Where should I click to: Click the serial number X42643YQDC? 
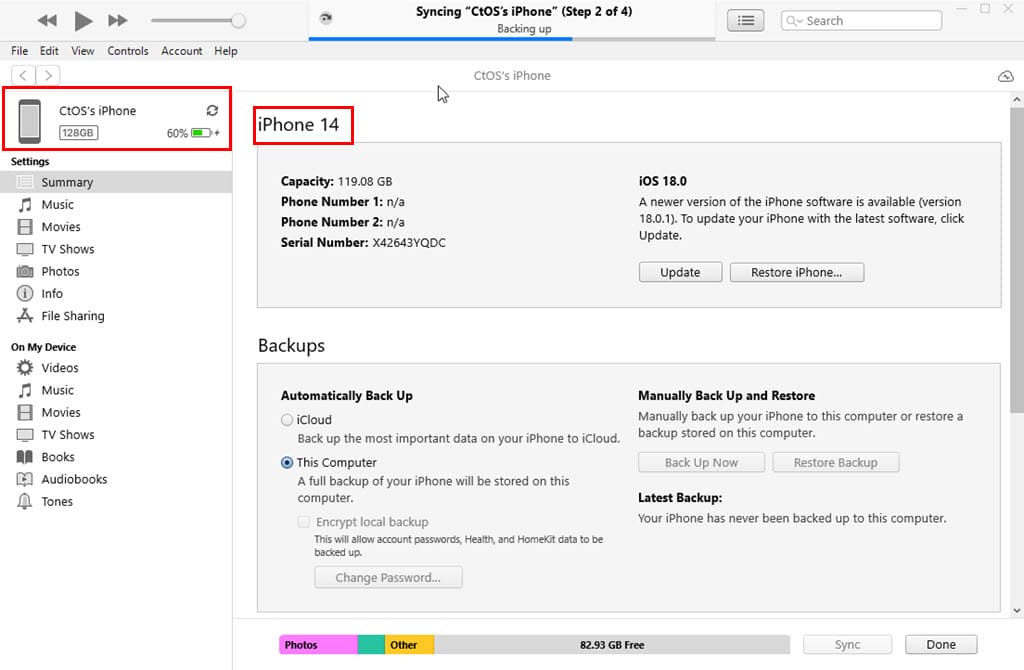pos(409,243)
